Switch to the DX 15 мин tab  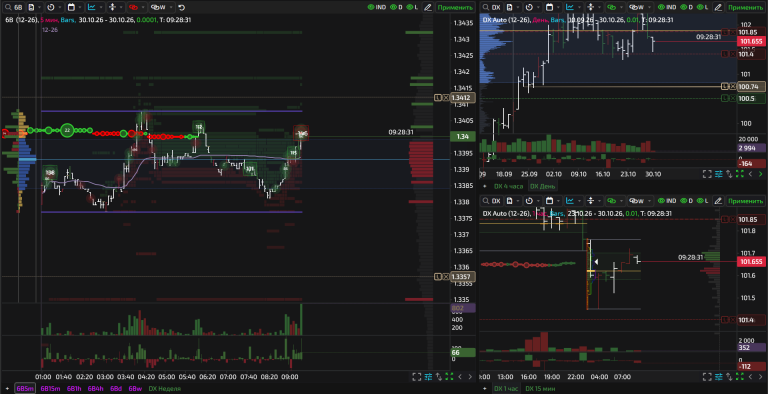(540, 389)
